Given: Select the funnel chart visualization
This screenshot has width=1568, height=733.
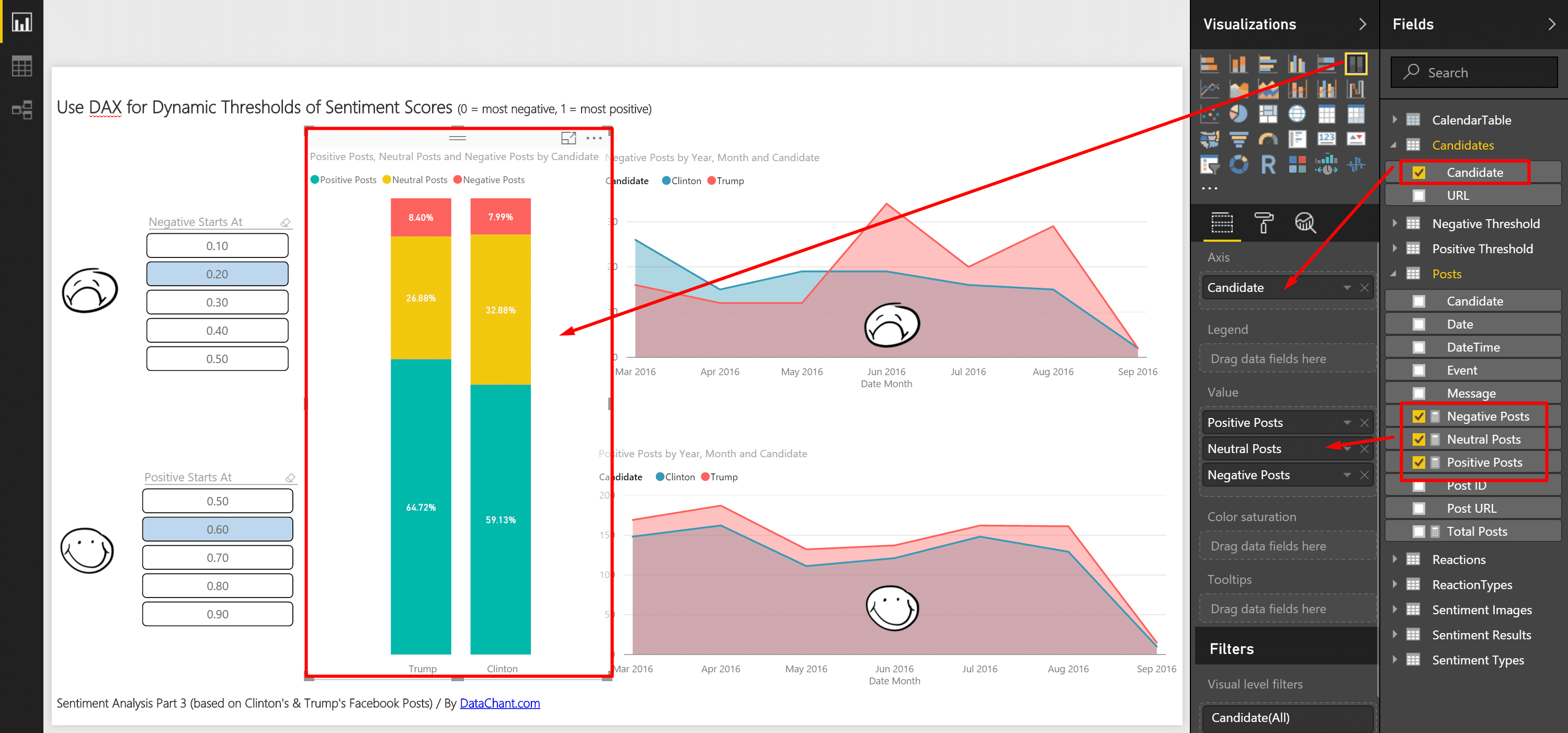Looking at the screenshot, I should 1238,139.
